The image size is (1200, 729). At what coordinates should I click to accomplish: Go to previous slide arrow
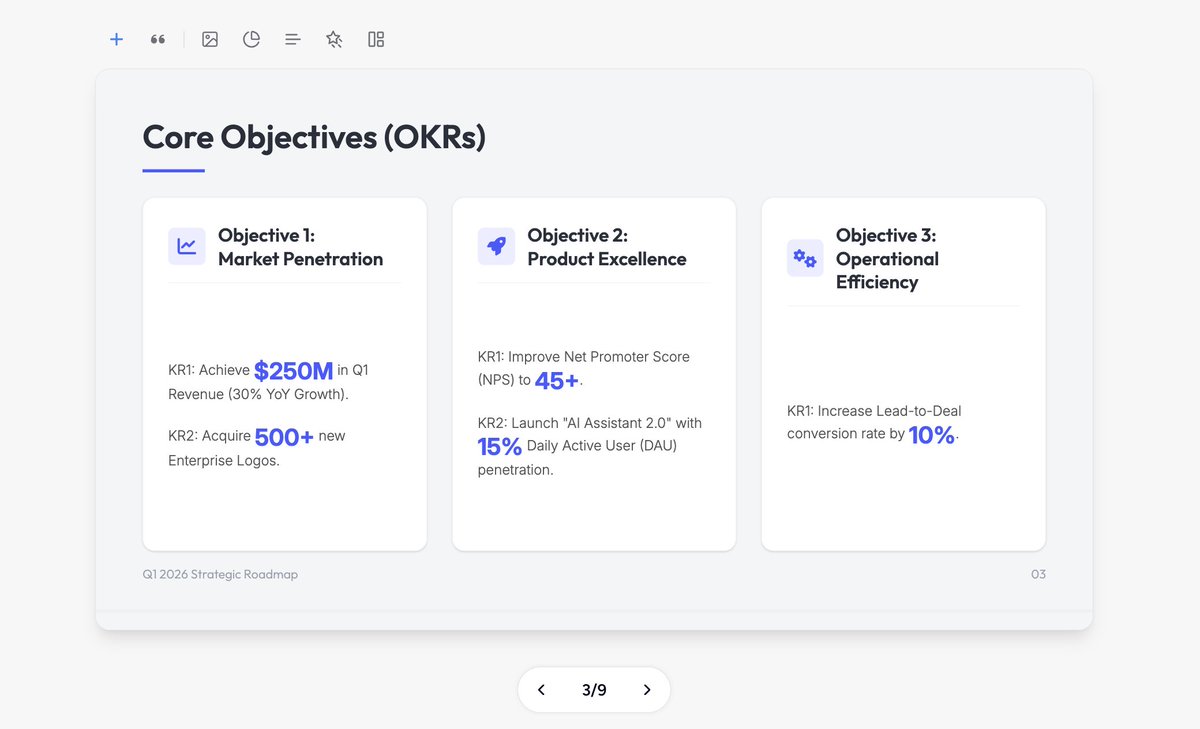point(541,690)
